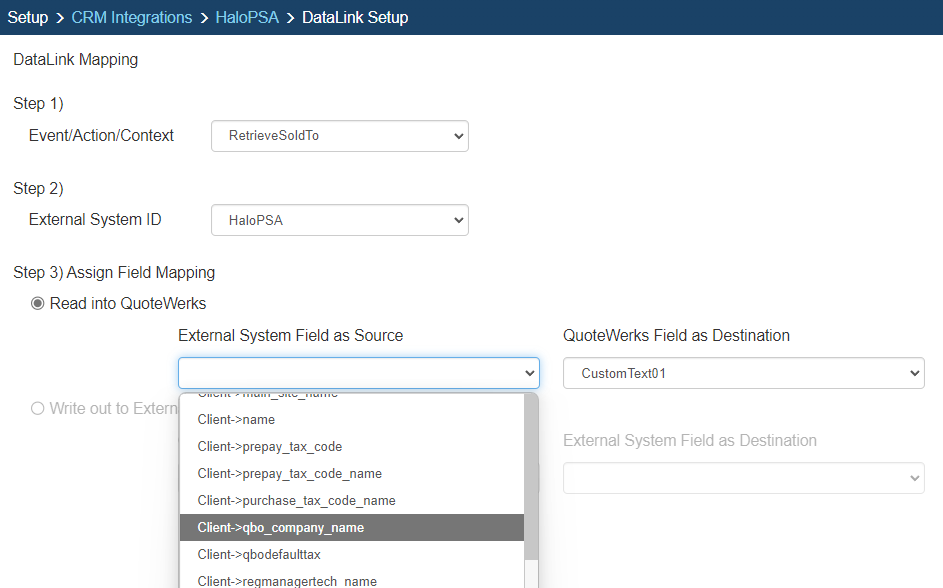The image size is (943, 588).
Task: Go to the Setup breadcrumb
Action: 28,18
